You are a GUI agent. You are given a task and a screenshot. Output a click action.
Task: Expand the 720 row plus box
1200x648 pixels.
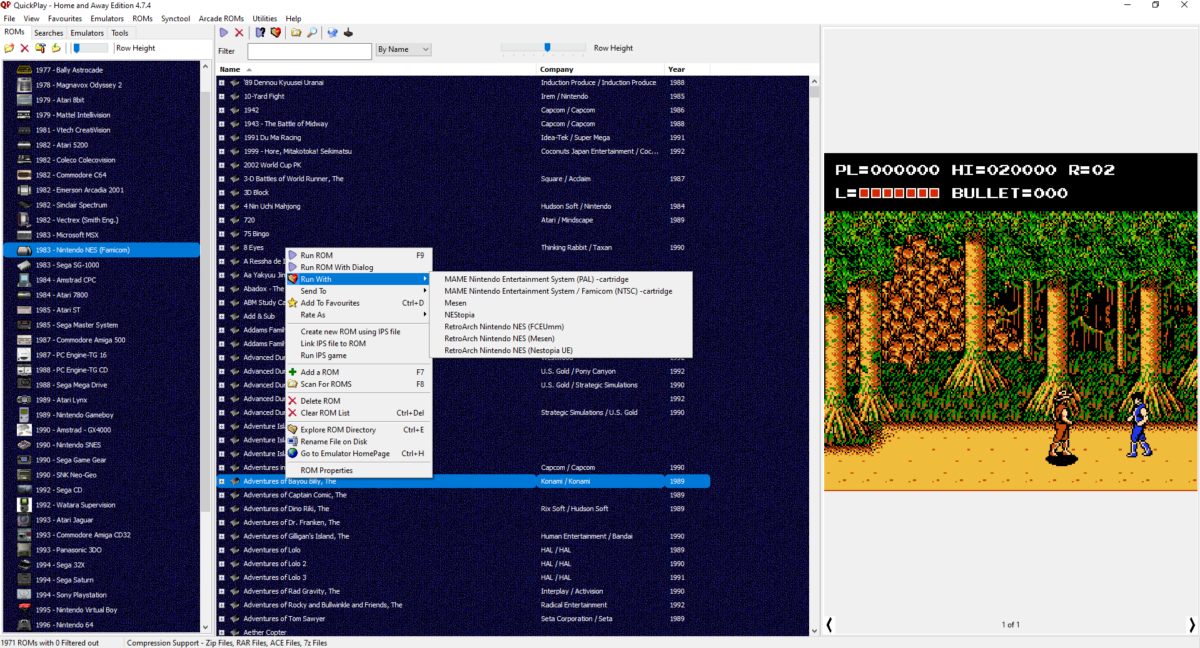[222, 220]
